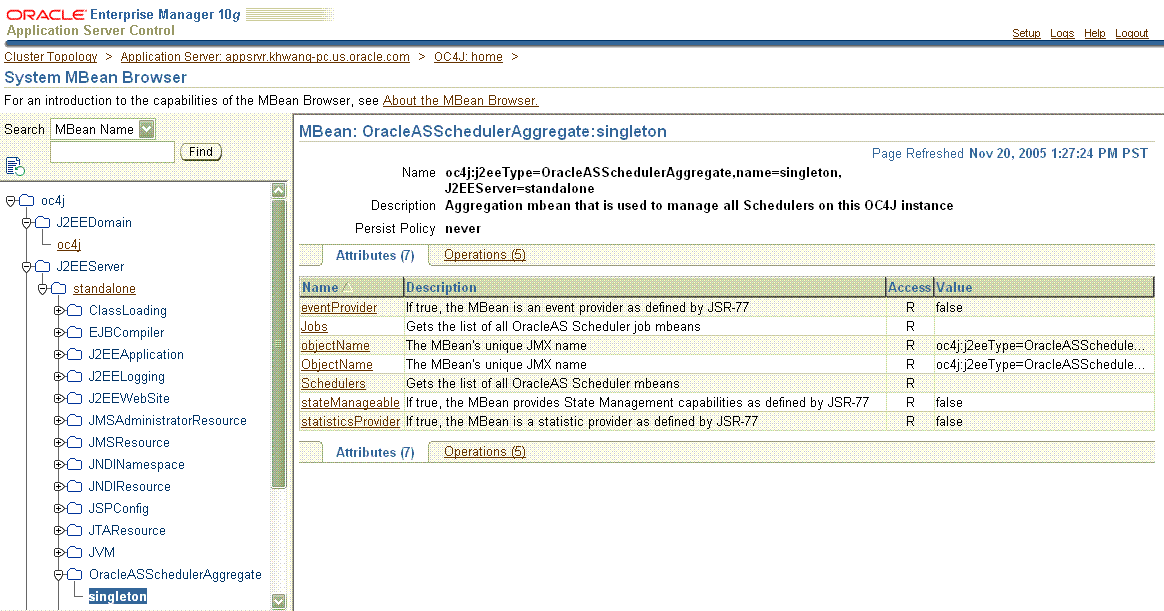Collapse the J2EEDomain node

(x=27, y=222)
